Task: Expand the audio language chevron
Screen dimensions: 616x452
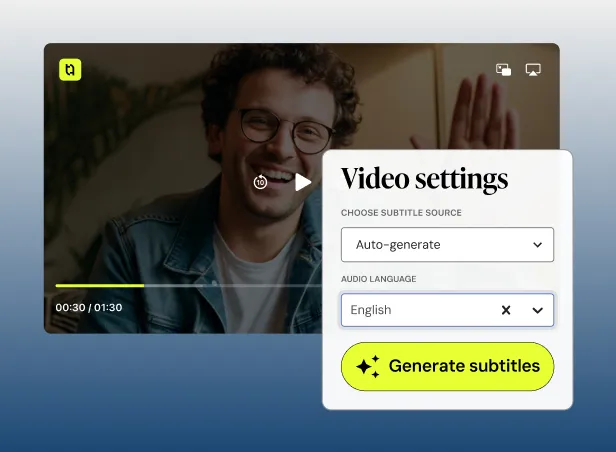Action: coord(537,310)
